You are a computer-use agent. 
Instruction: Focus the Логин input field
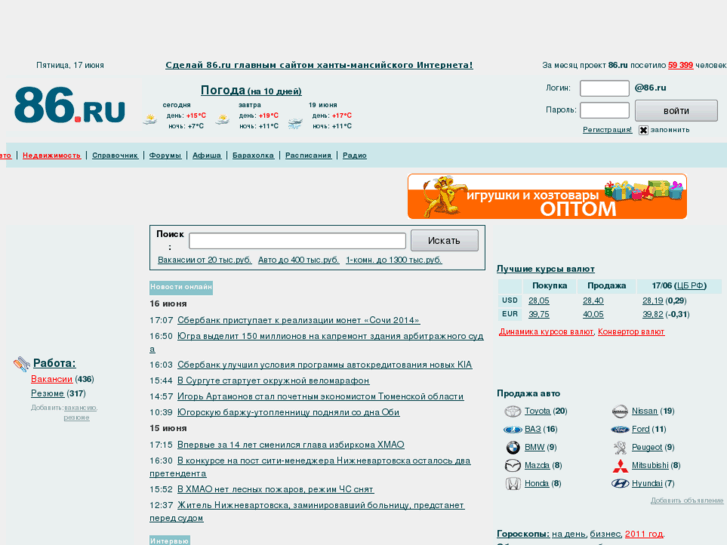[605, 88]
